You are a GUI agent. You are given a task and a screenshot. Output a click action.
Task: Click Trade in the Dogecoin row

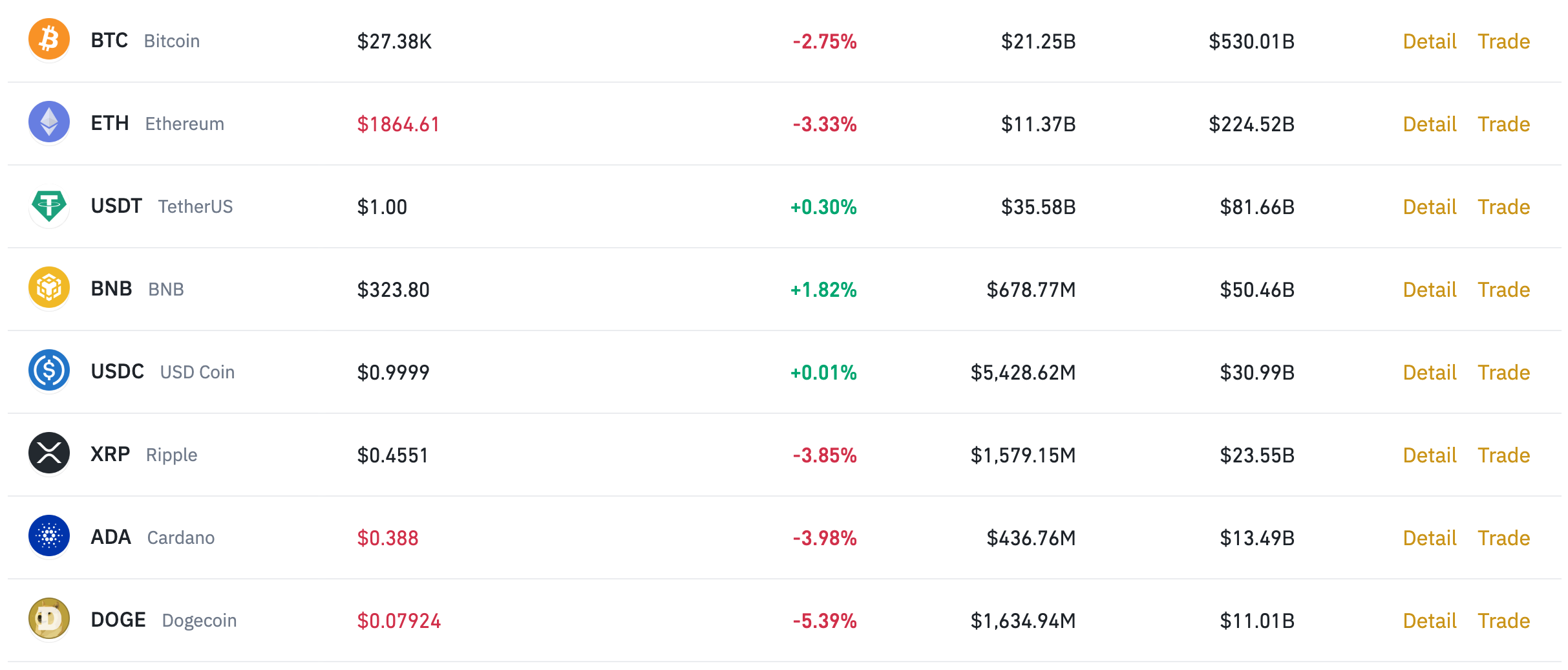pyautogui.click(x=1503, y=621)
